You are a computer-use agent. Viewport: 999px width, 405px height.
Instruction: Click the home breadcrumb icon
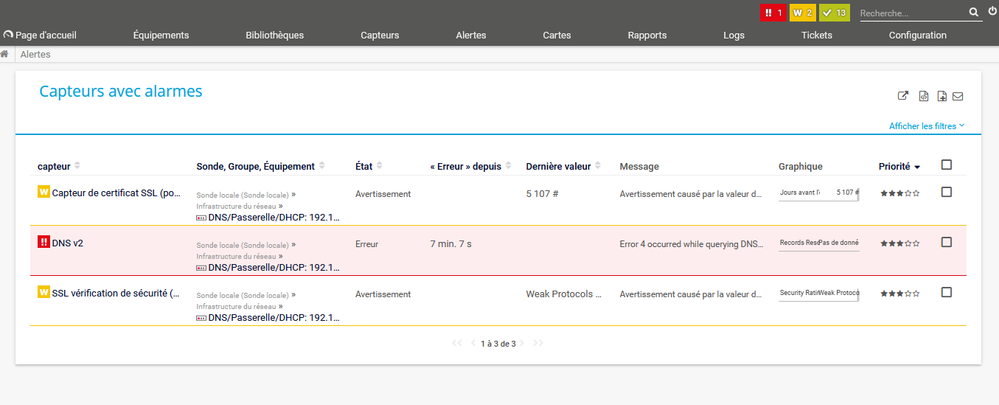tap(6, 54)
